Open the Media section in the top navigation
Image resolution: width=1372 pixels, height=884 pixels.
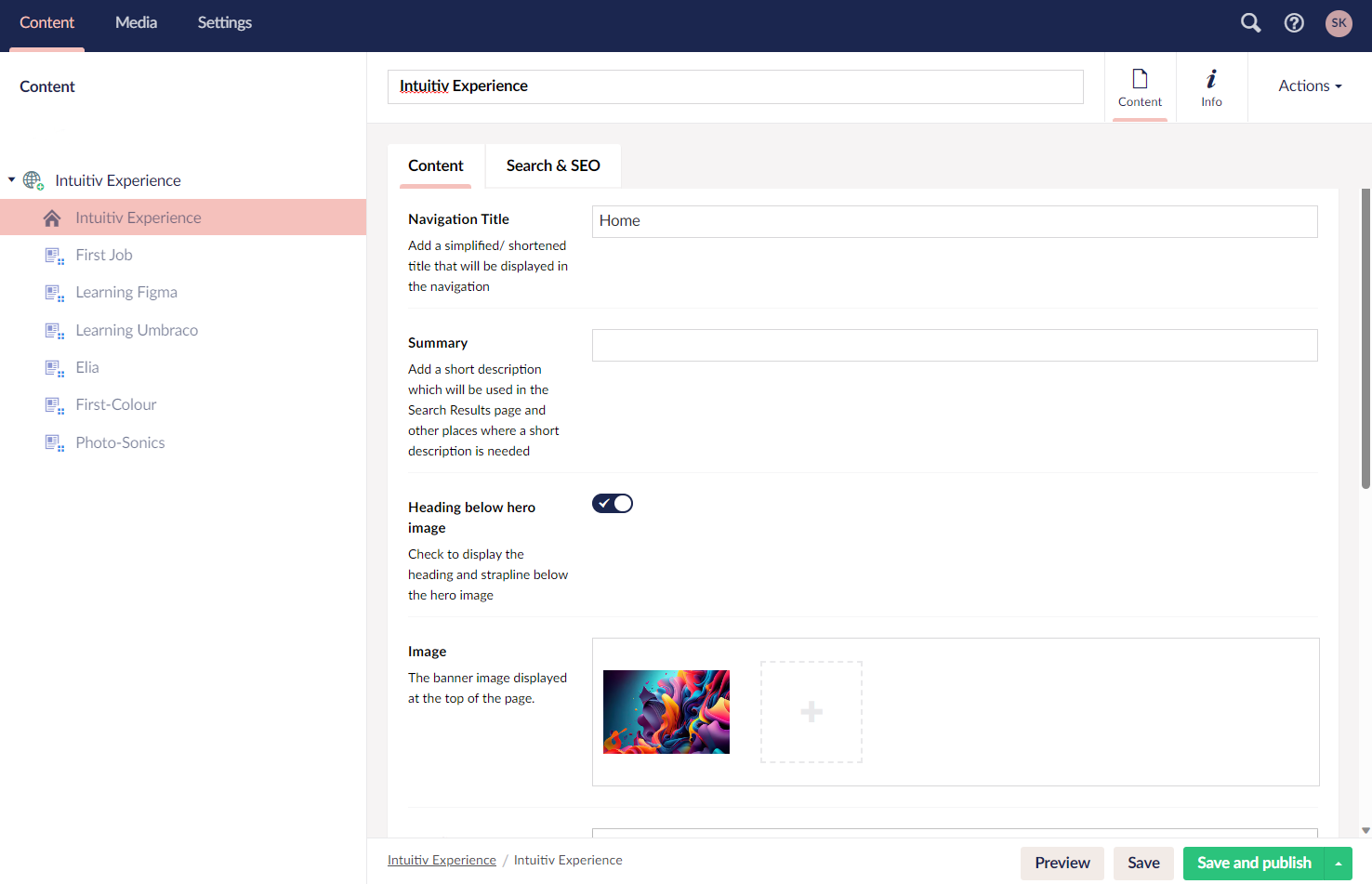[x=136, y=22]
